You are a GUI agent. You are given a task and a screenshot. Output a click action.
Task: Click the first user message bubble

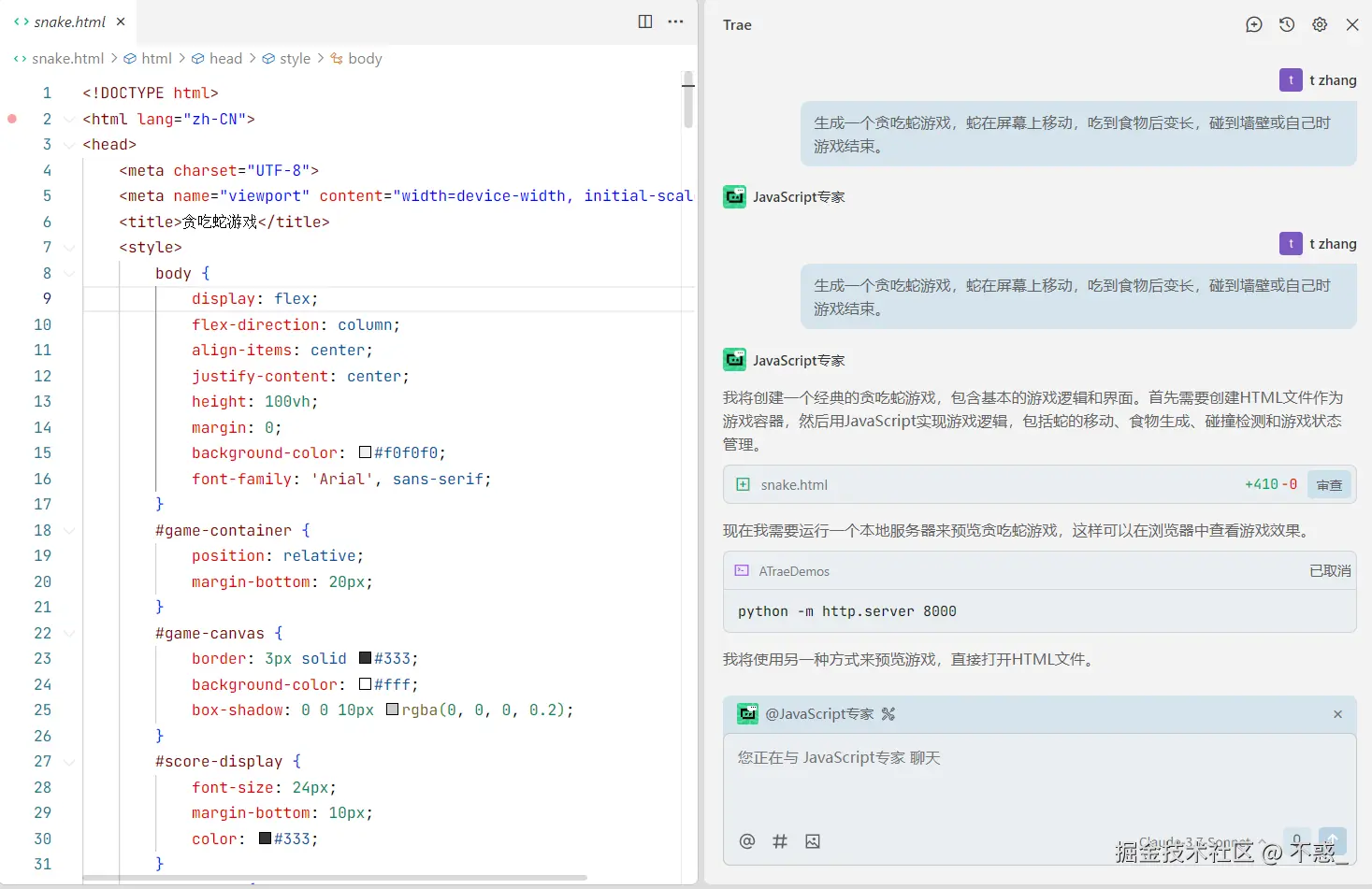point(1078,135)
